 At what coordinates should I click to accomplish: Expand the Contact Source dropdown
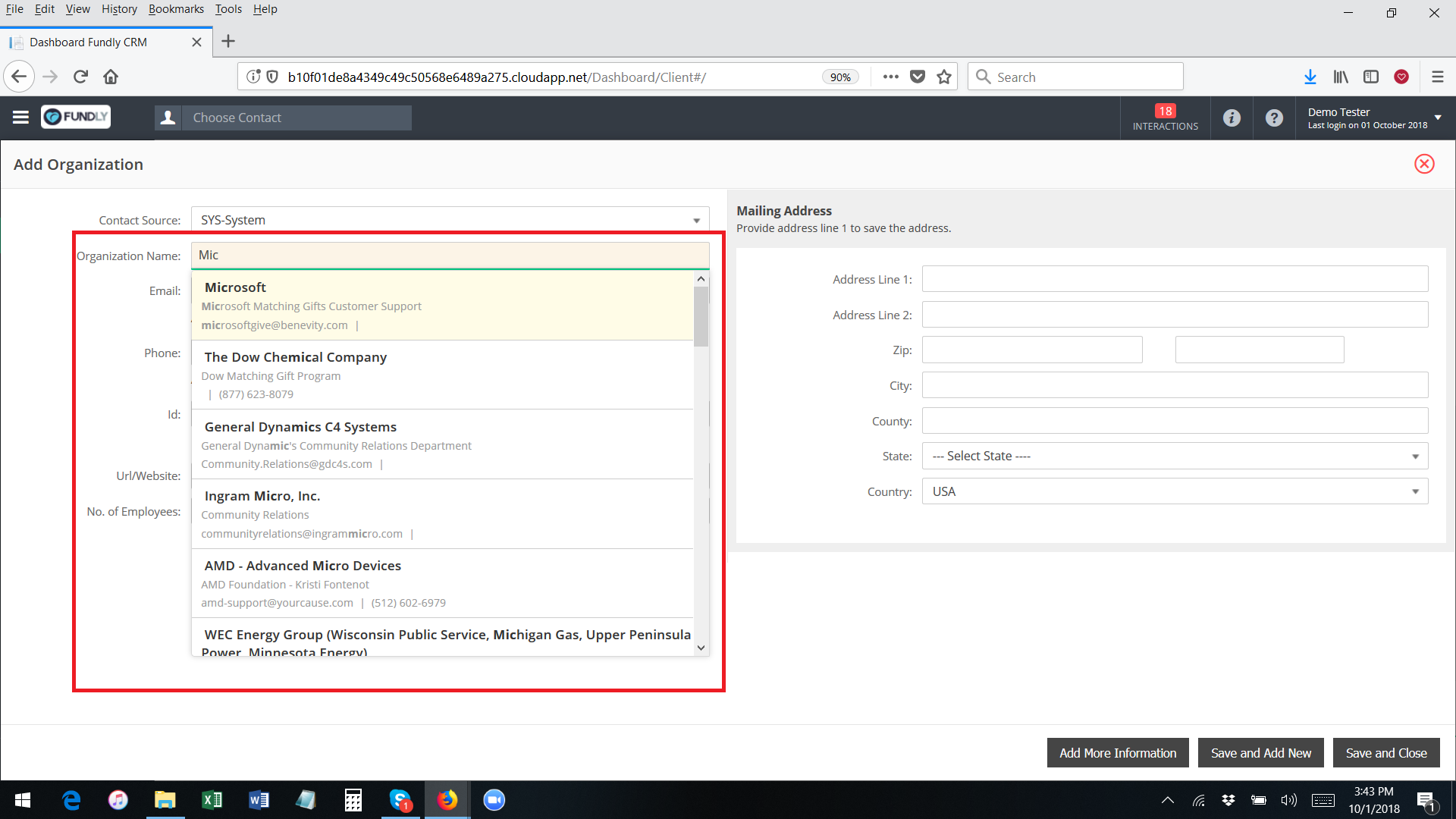click(695, 221)
